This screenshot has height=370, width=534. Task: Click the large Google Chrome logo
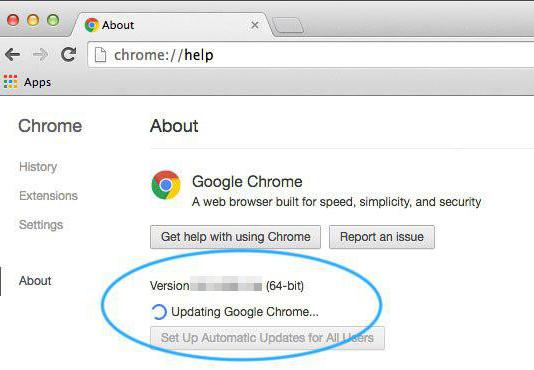click(166, 185)
